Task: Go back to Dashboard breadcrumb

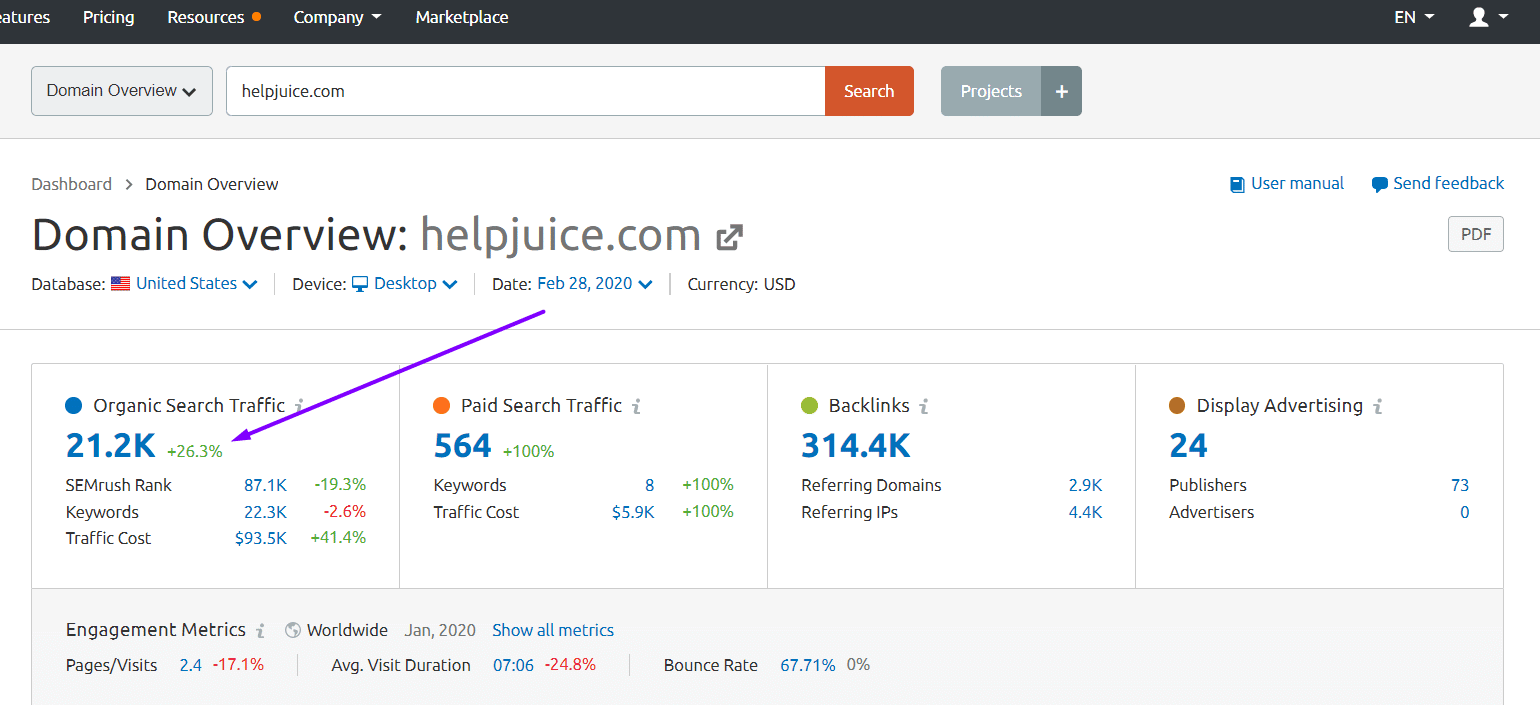Action: point(72,184)
